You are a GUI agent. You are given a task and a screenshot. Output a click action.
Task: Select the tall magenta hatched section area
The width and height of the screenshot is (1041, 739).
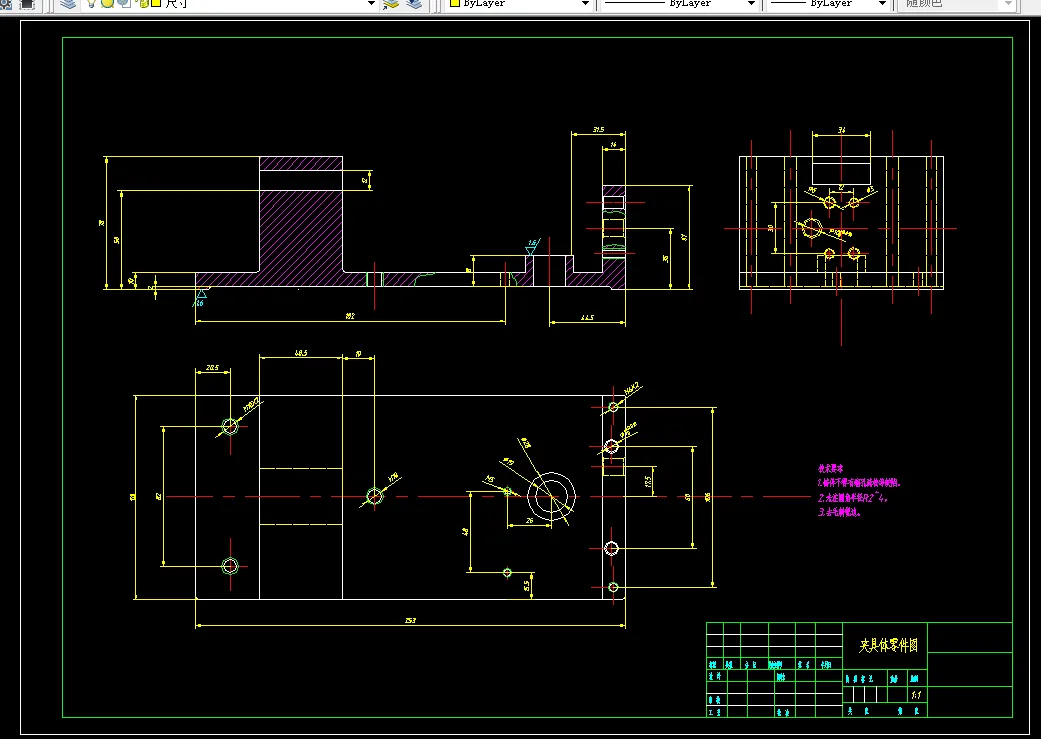[301, 230]
